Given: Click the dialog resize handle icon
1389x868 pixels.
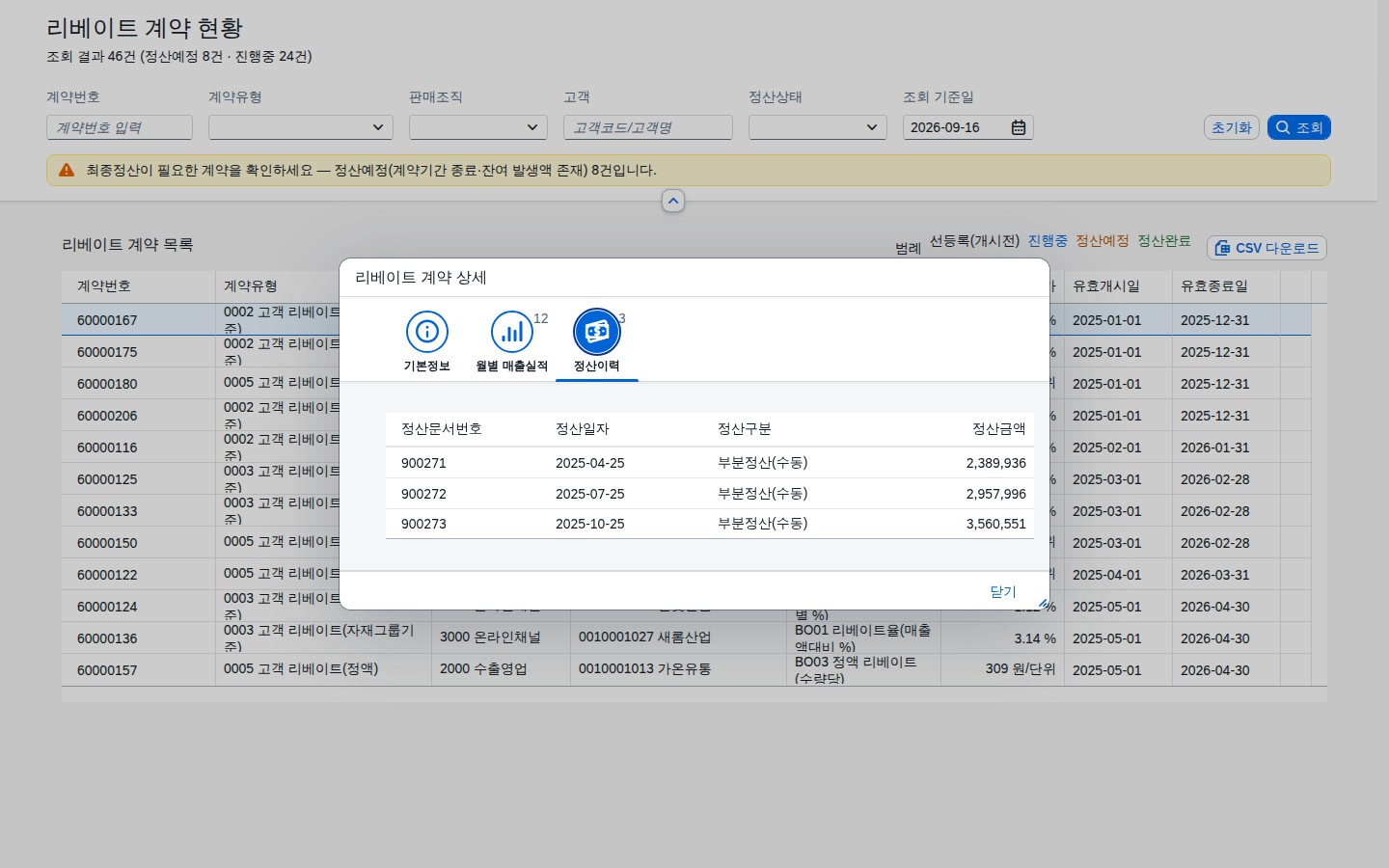Looking at the screenshot, I should click(x=1043, y=603).
